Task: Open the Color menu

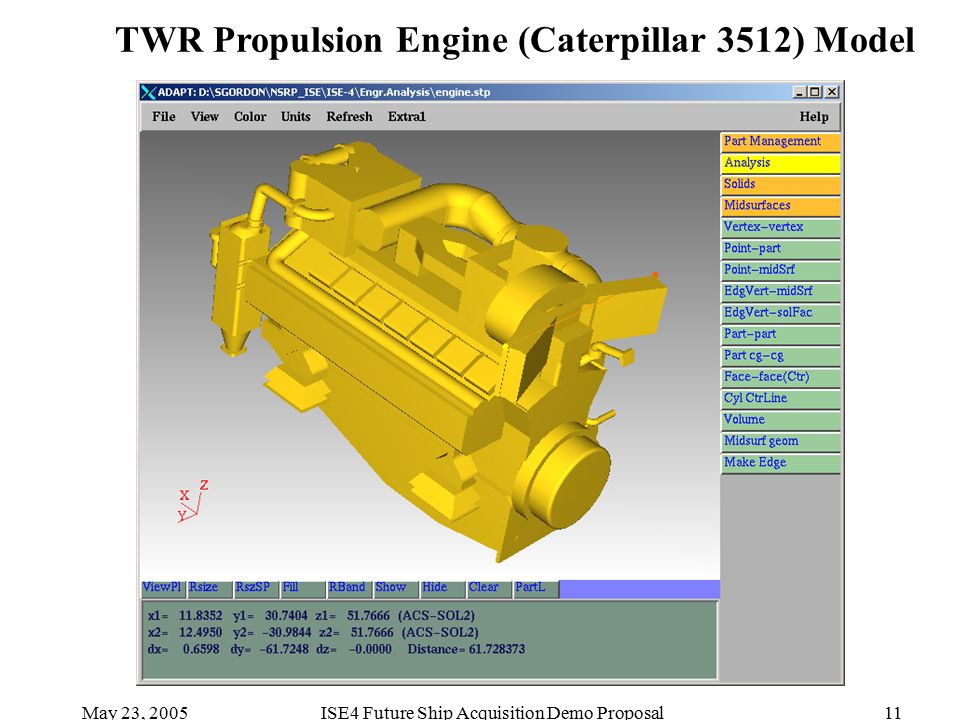Action: (x=250, y=116)
